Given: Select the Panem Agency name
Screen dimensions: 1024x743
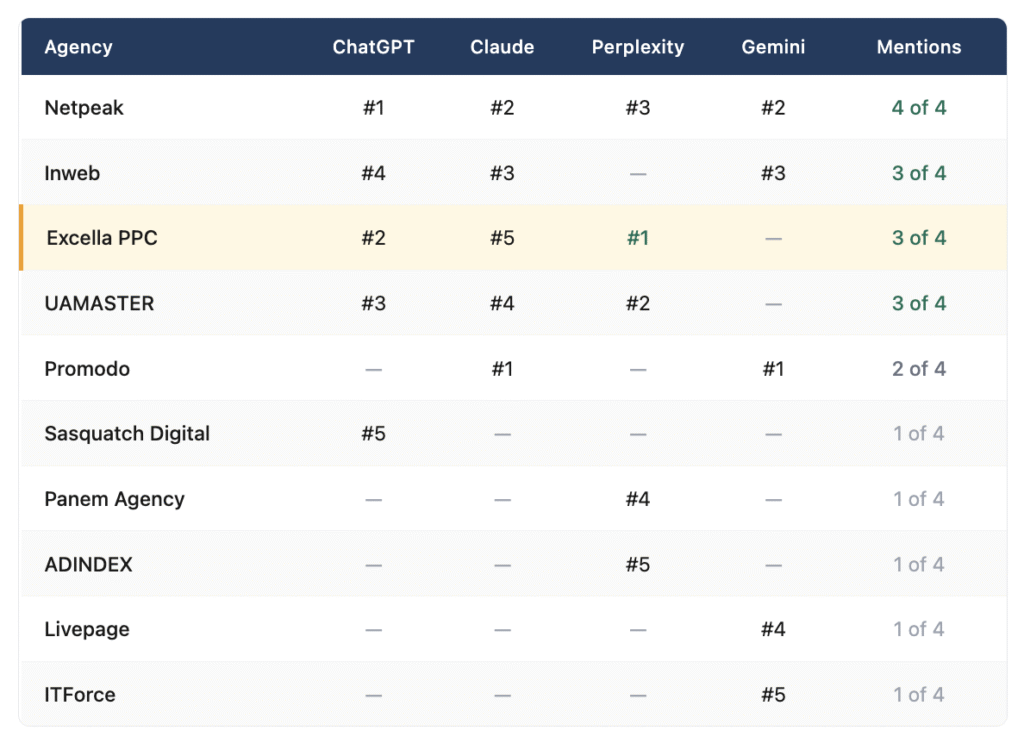Looking at the screenshot, I should click(114, 499).
